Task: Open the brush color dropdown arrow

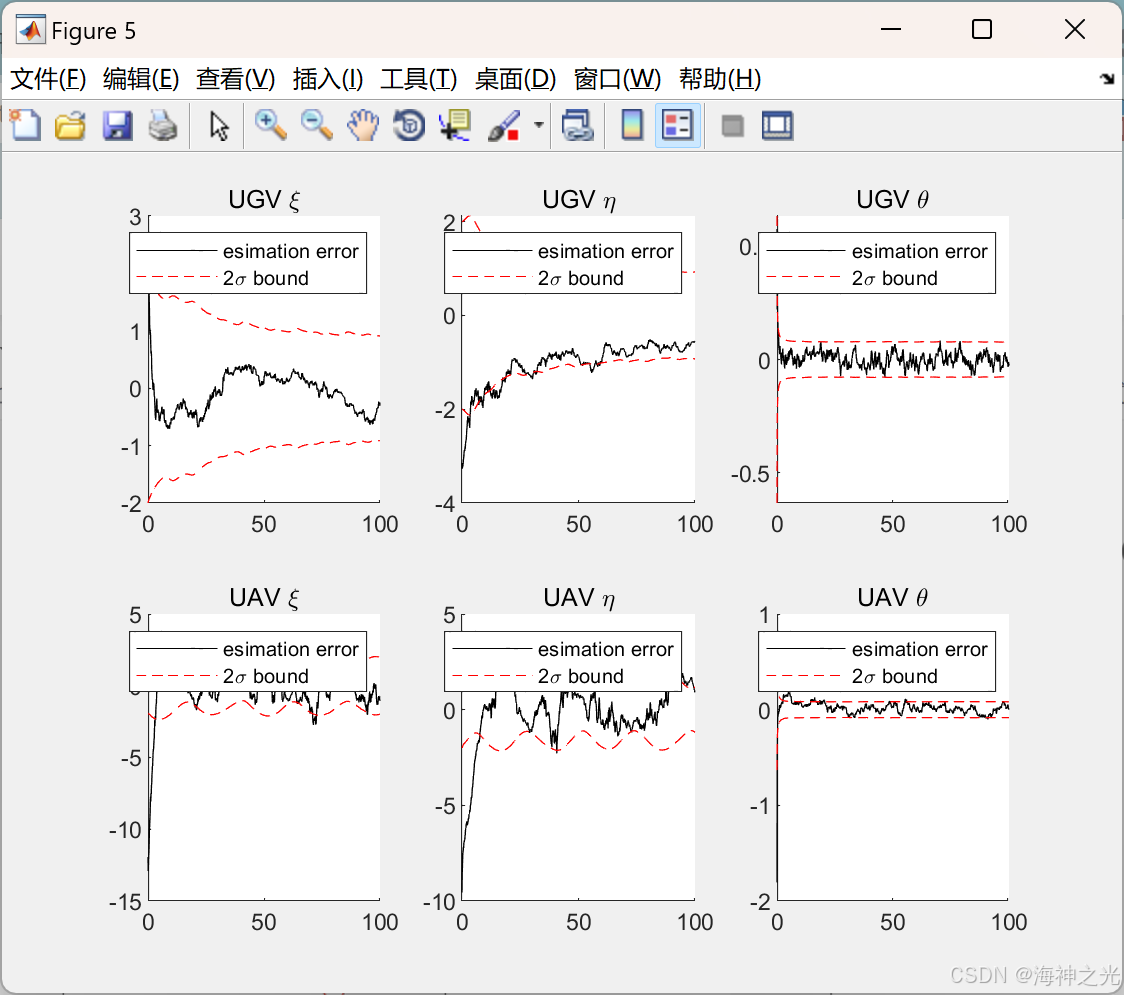Action: click(x=538, y=125)
